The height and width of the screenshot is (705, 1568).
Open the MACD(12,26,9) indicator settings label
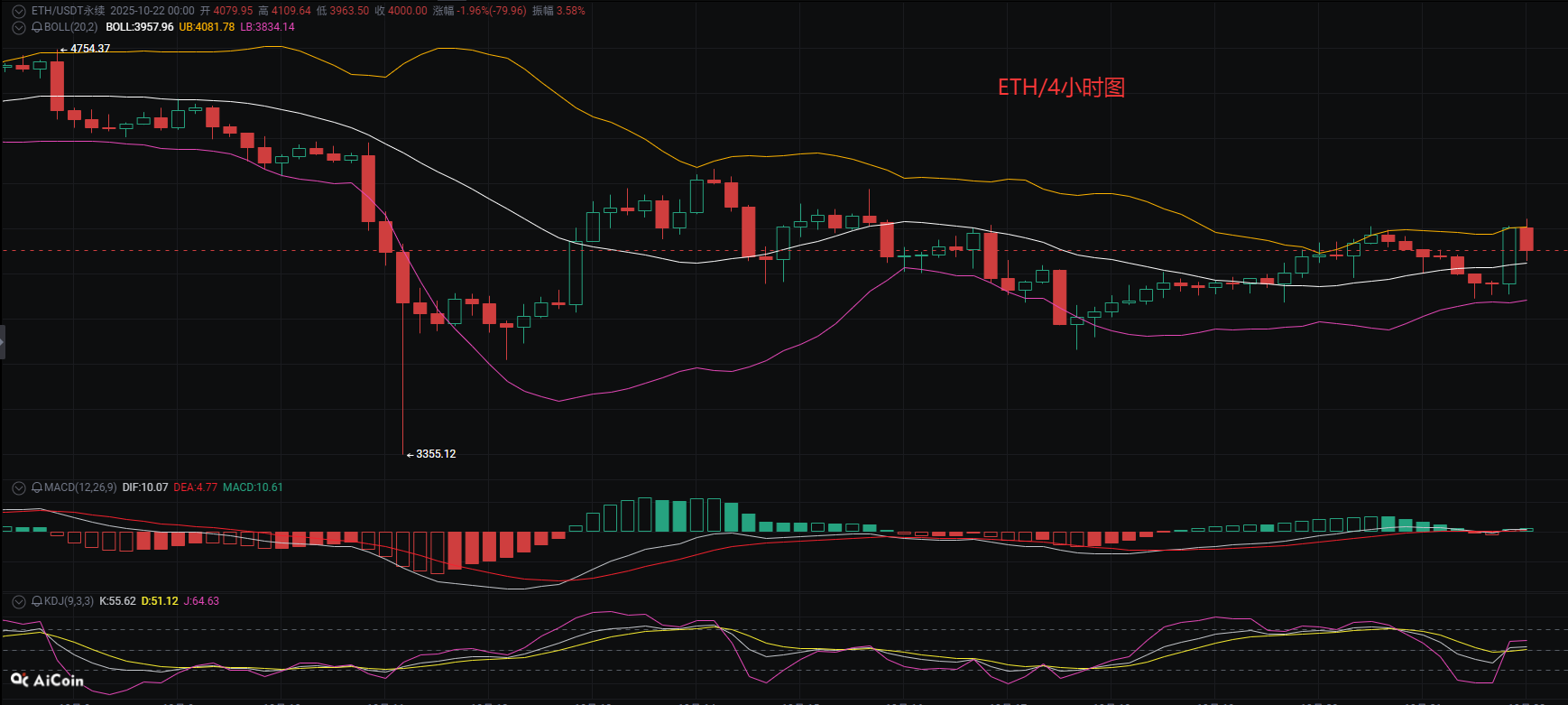[80, 487]
